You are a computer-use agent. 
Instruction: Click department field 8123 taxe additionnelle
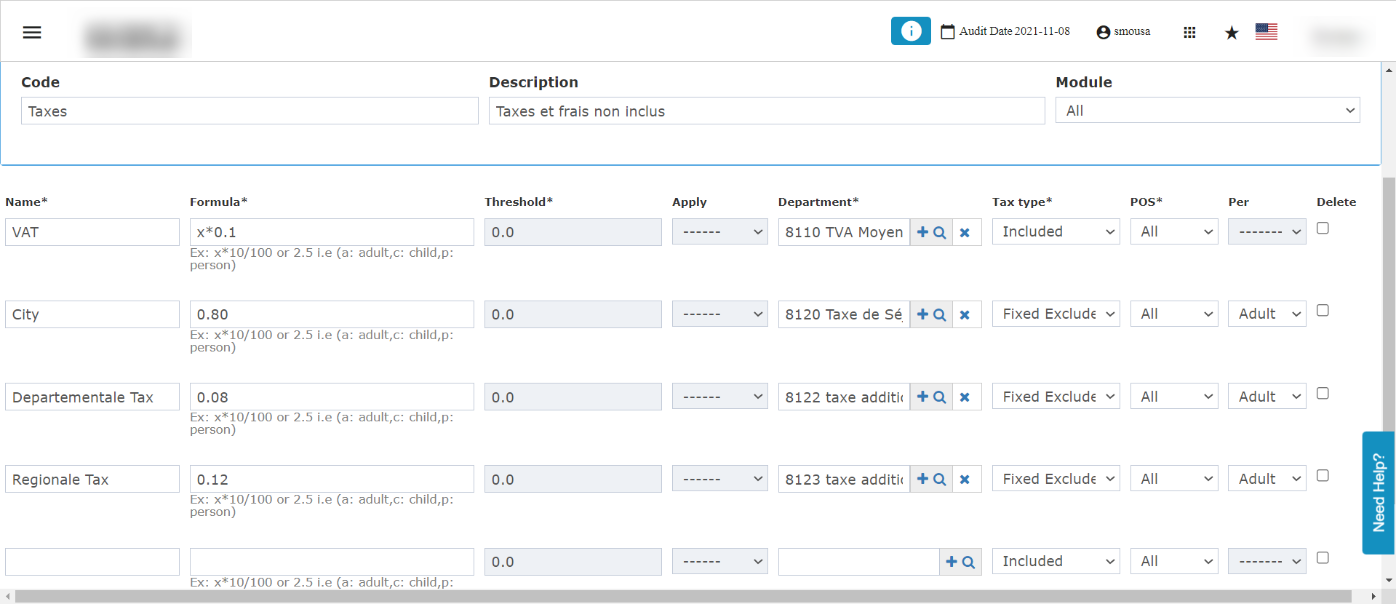[x=844, y=479]
